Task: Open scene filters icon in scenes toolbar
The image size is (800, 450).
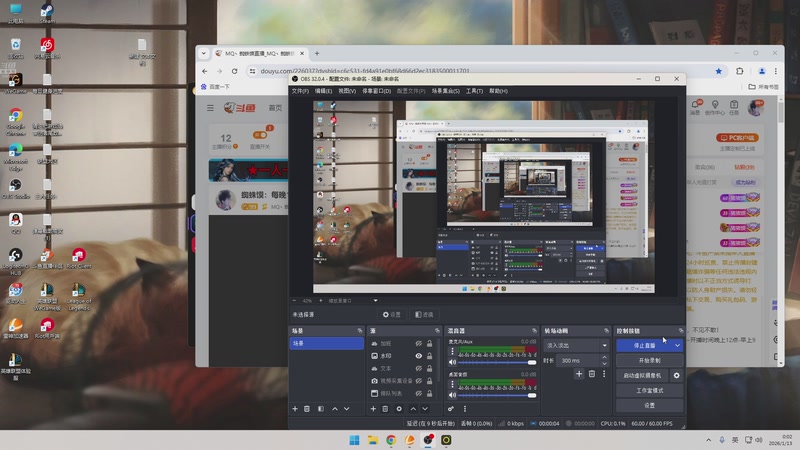Action: pyautogui.click(x=321, y=409)
